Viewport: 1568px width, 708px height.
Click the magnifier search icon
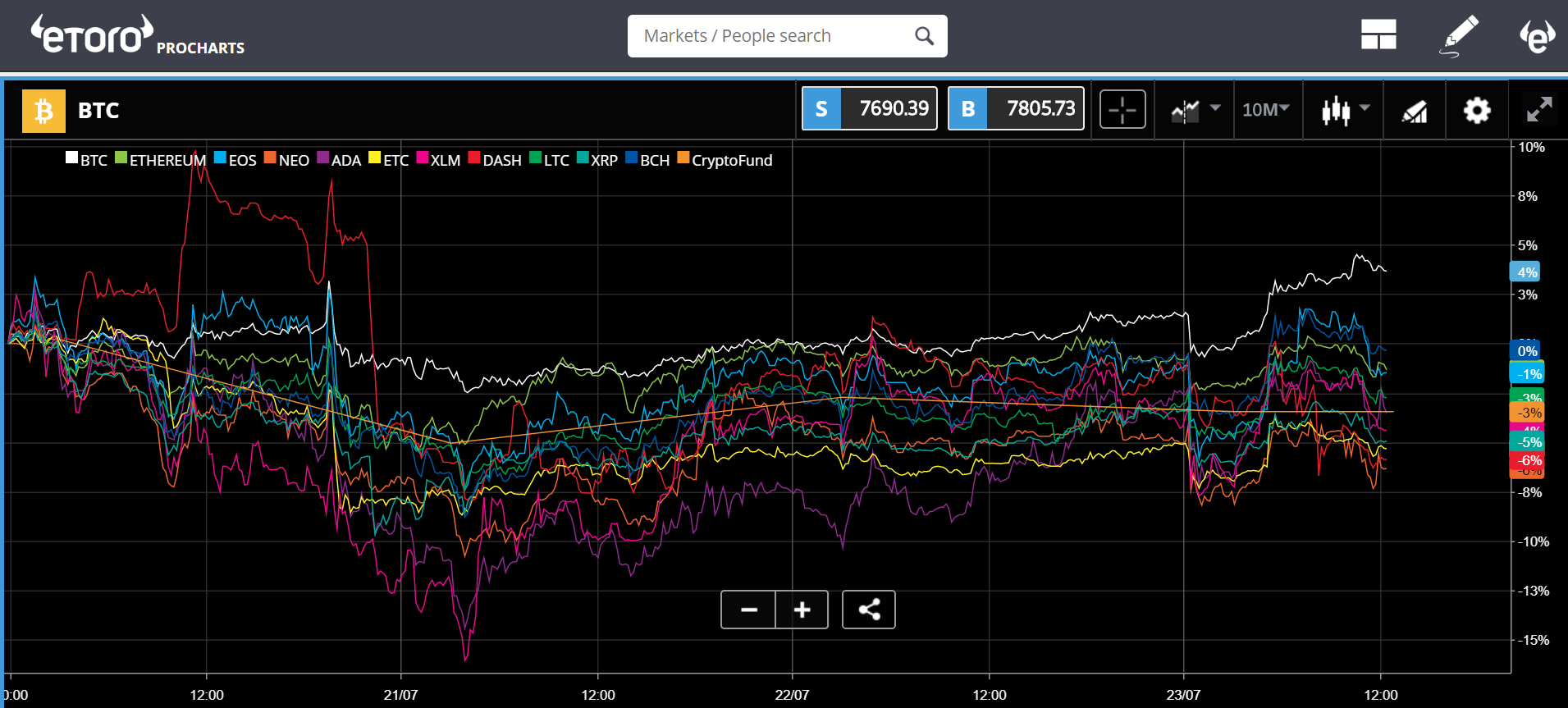(x=924, y=36)
